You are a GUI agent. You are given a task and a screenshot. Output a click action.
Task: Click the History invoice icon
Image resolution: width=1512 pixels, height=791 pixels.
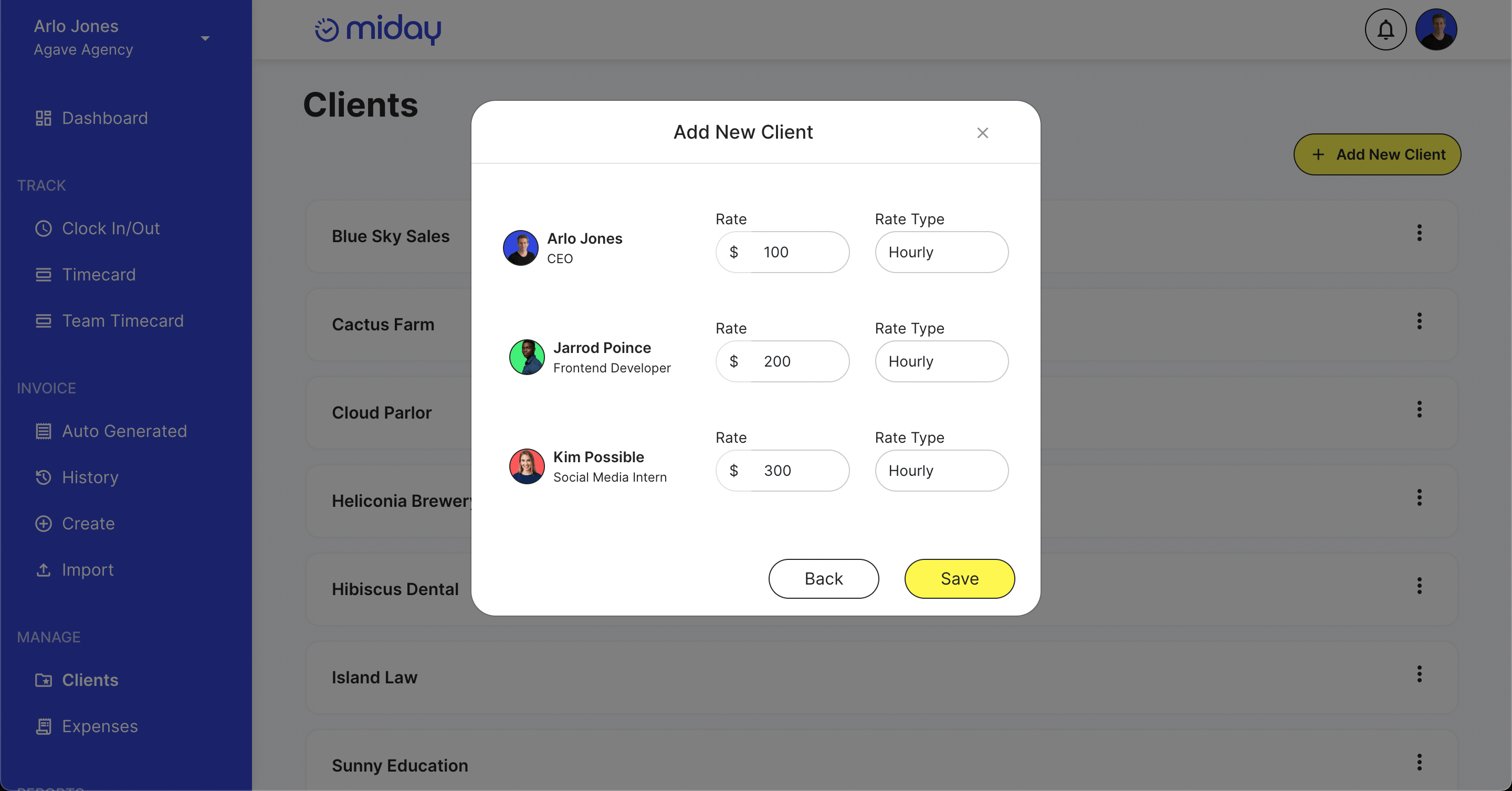click(x=43, y=477)
